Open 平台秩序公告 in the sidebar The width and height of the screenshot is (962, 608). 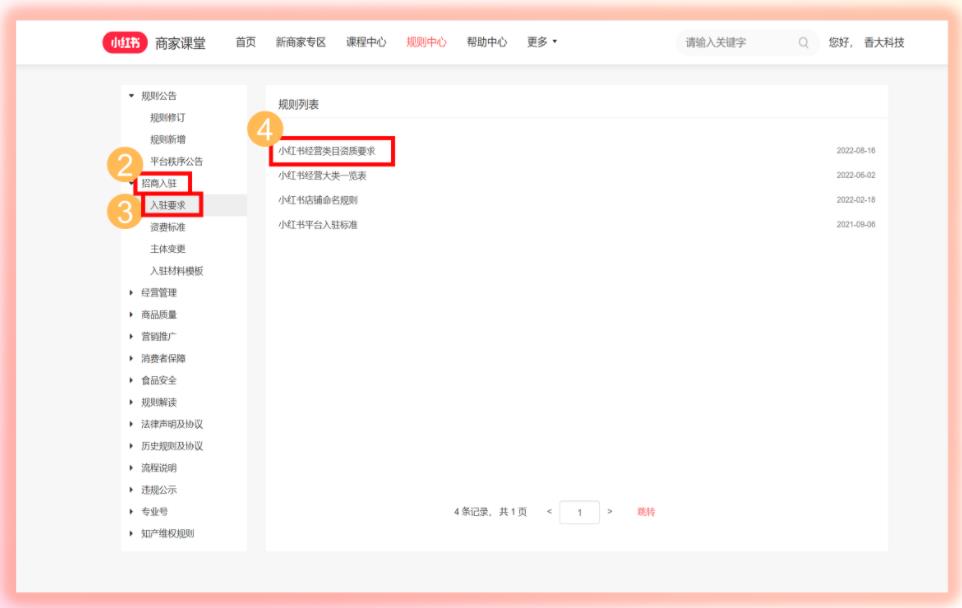pyautogui.click(x=176, y=161)
